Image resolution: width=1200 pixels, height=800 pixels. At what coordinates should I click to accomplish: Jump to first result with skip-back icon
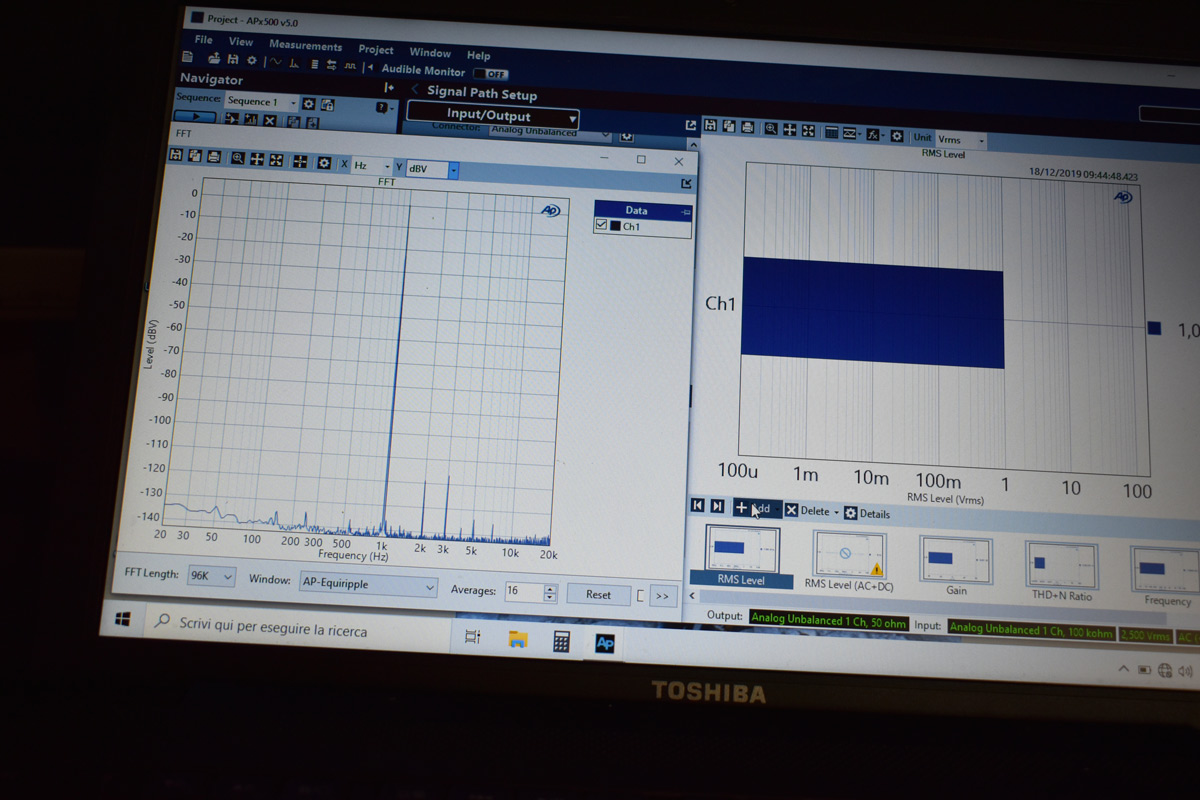698,506
